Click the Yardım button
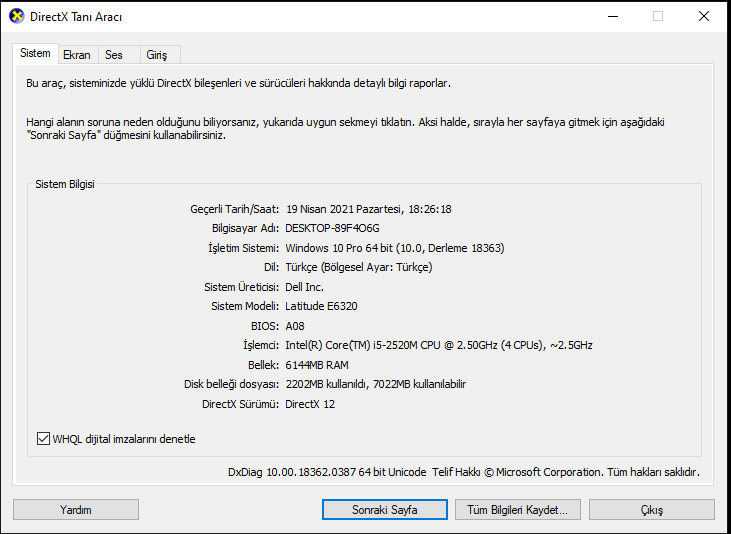The image size is (731, 534). [x=76, y=510]
